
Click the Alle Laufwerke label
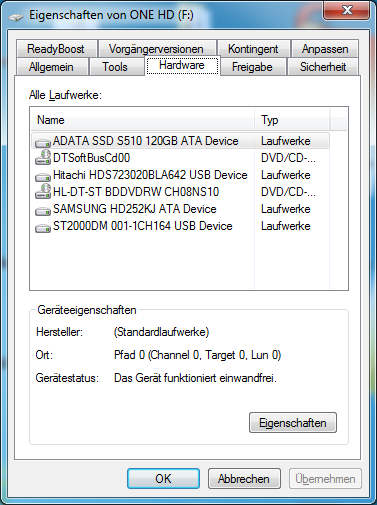(x=65, y=95)
